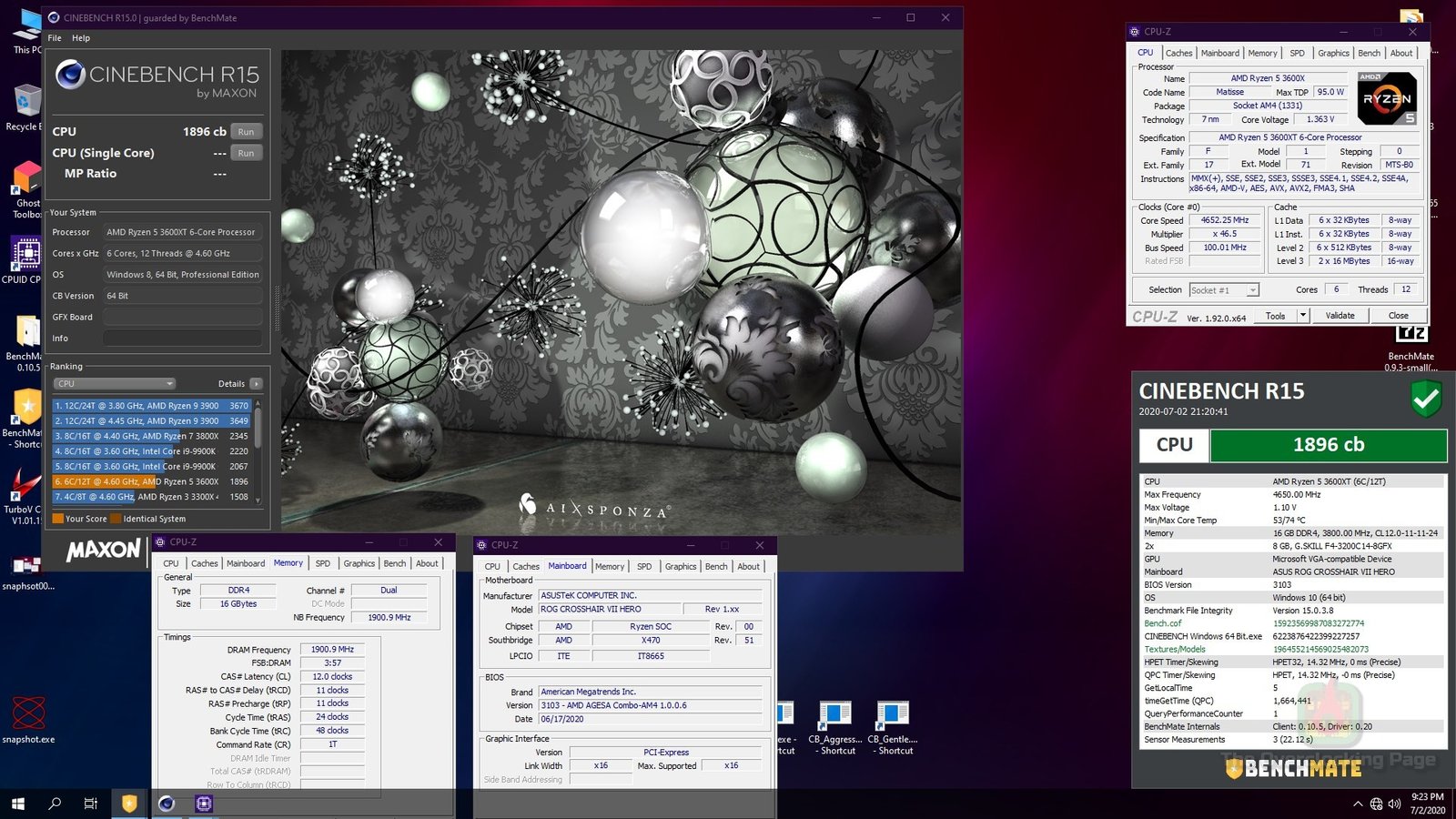Click the BenchMate shield icon in the taskbar

(129, 804)
